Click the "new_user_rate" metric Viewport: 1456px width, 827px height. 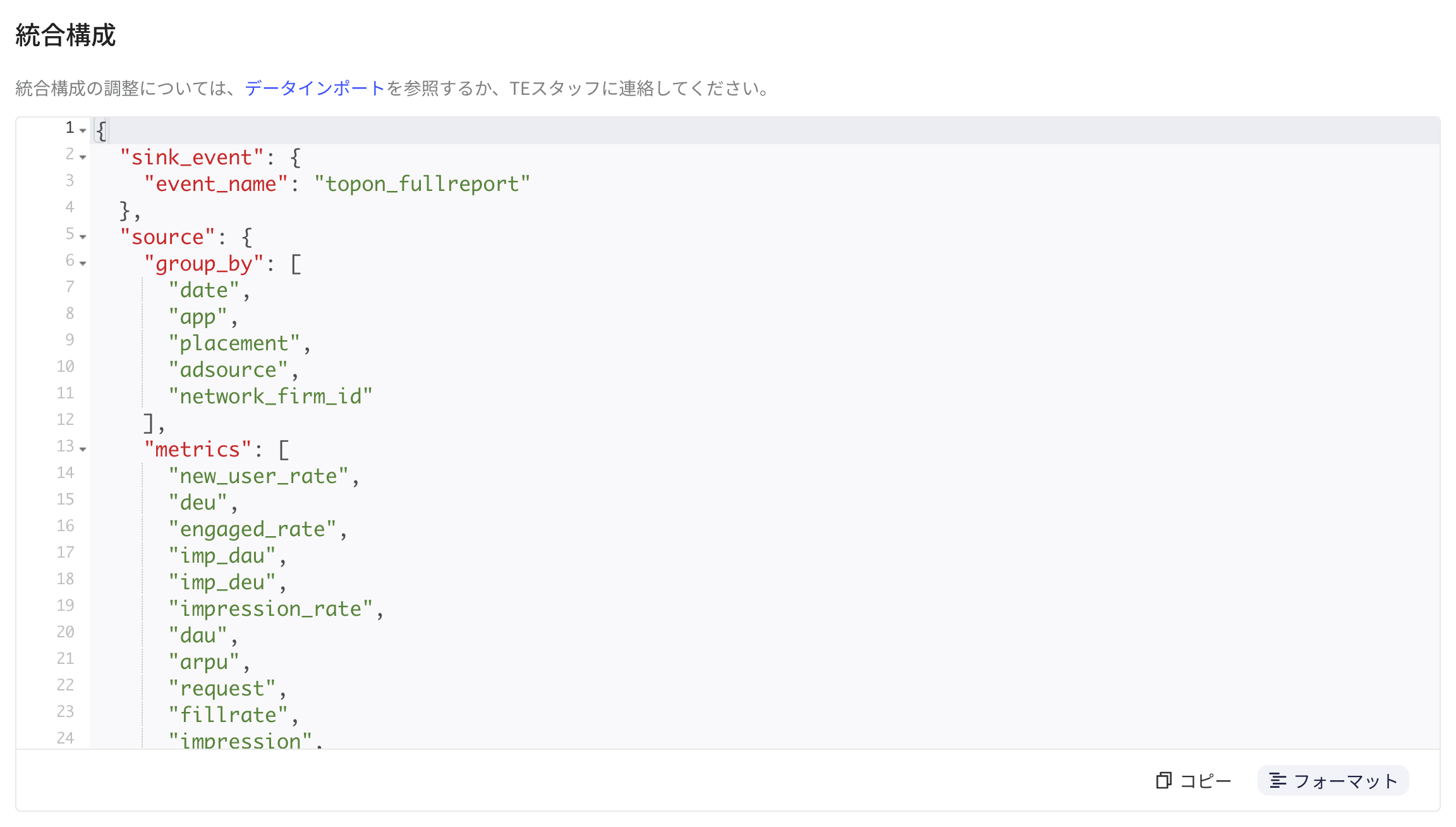[258, 476]
